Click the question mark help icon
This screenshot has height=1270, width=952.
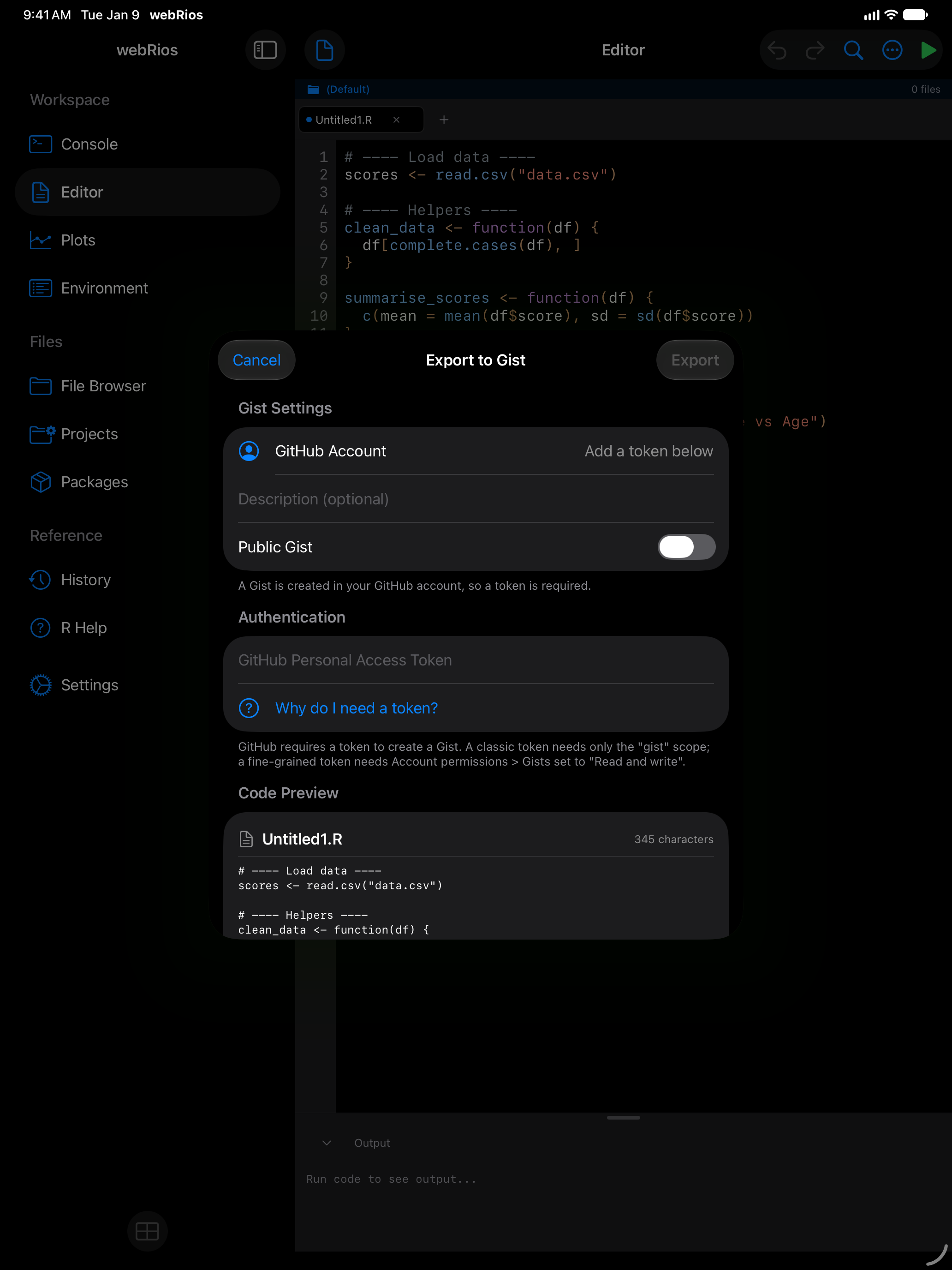249,708
